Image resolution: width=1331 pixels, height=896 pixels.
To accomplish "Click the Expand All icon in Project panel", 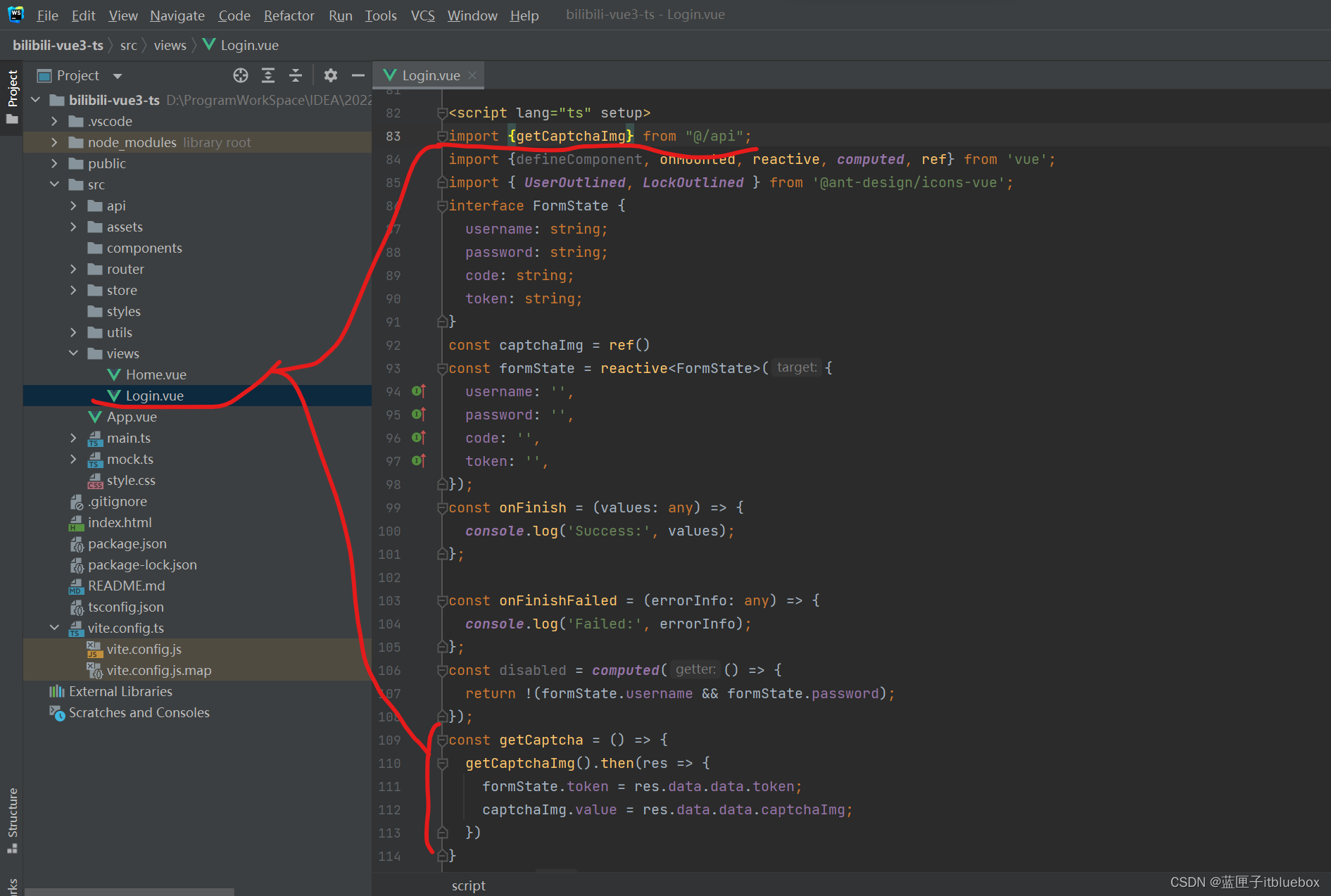I will pyautogui.click(x=268, y=75).
